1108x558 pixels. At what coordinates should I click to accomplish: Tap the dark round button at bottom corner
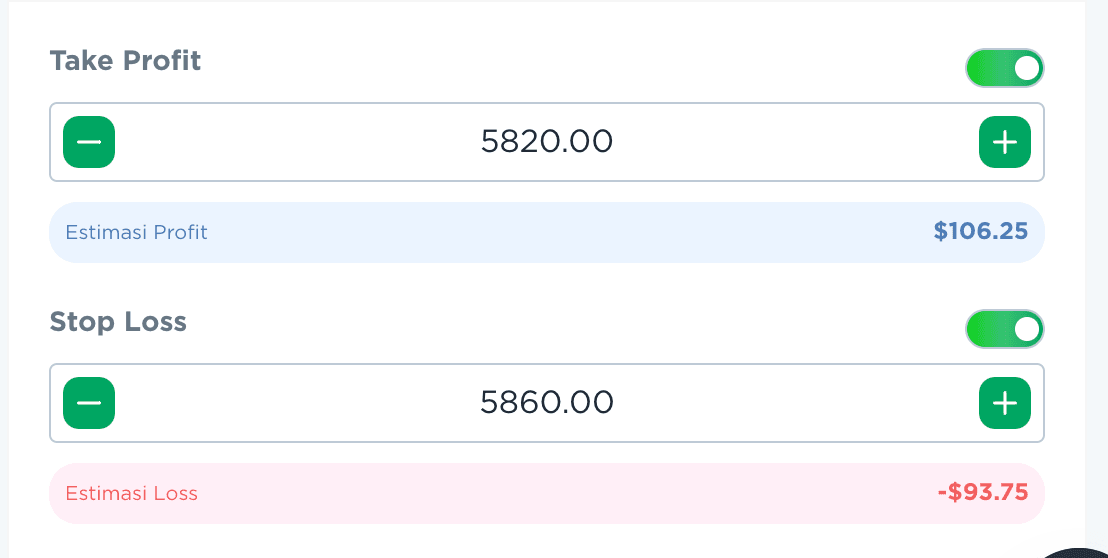click(1080, 552)
